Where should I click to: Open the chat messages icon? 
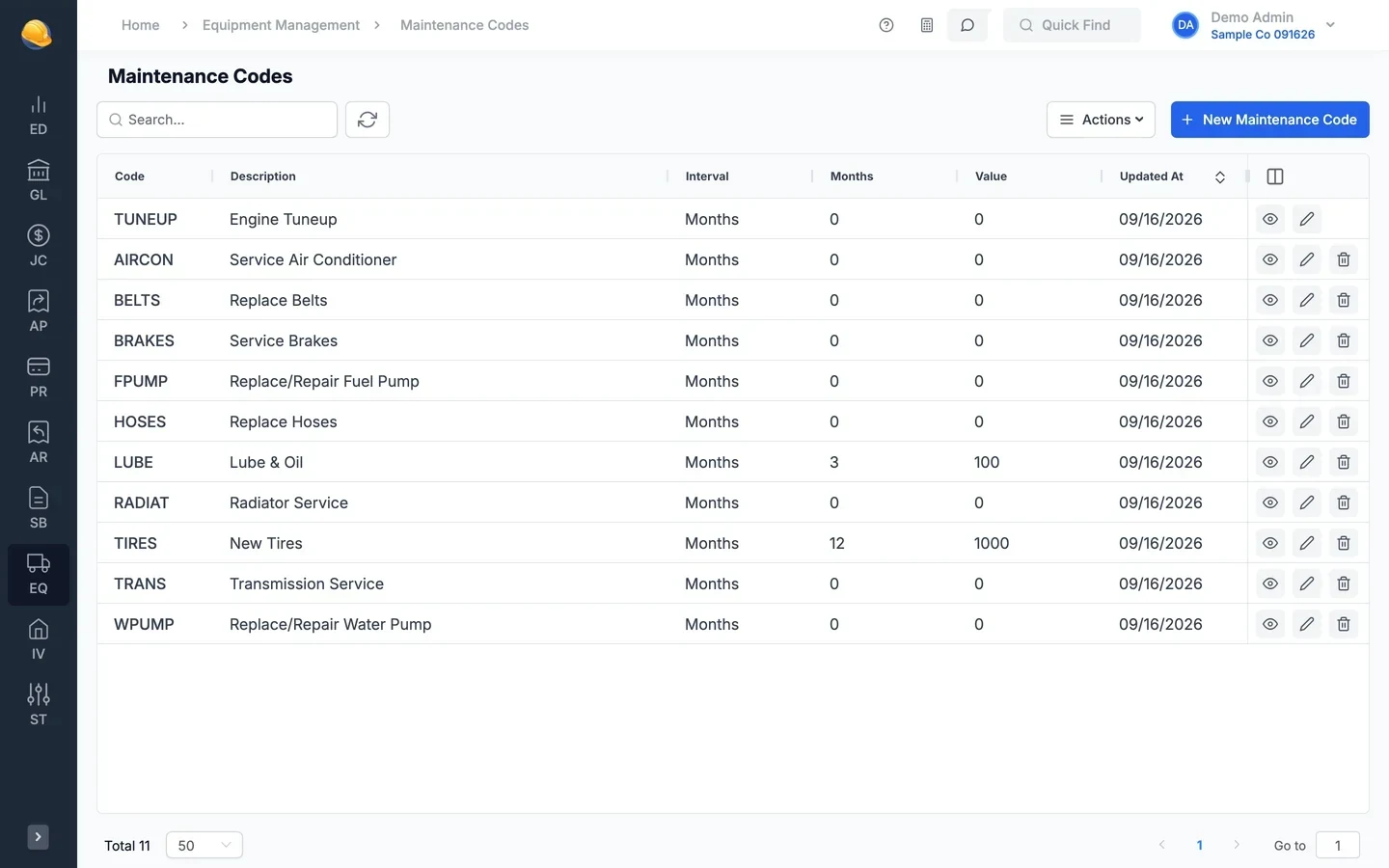[x=967, y=25]
